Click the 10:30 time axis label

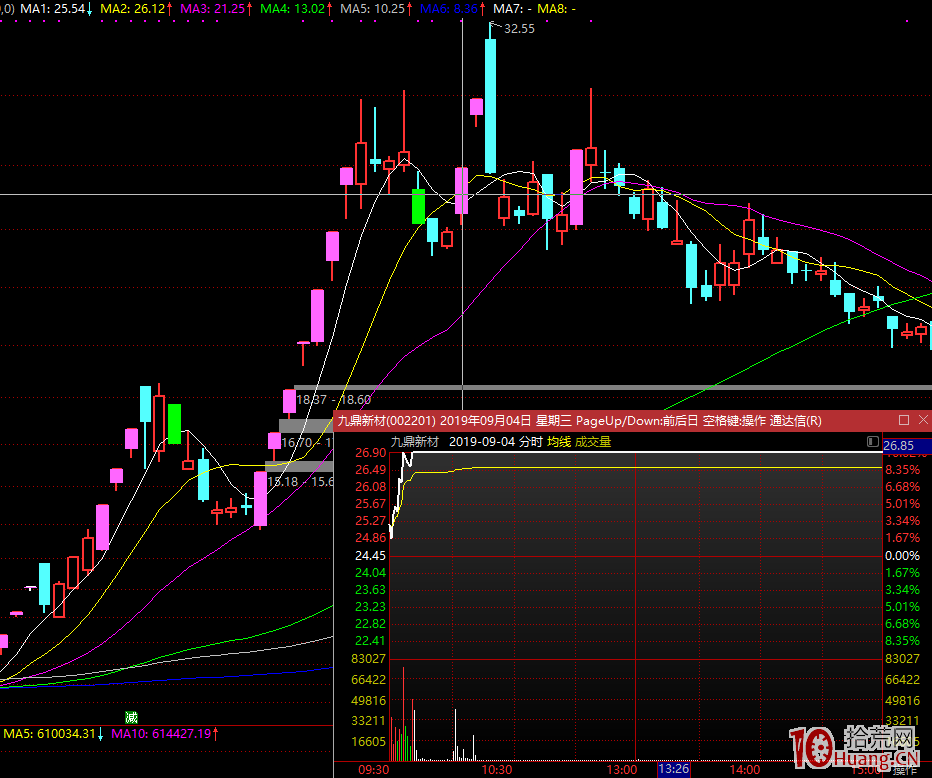[x=496, y=770]
